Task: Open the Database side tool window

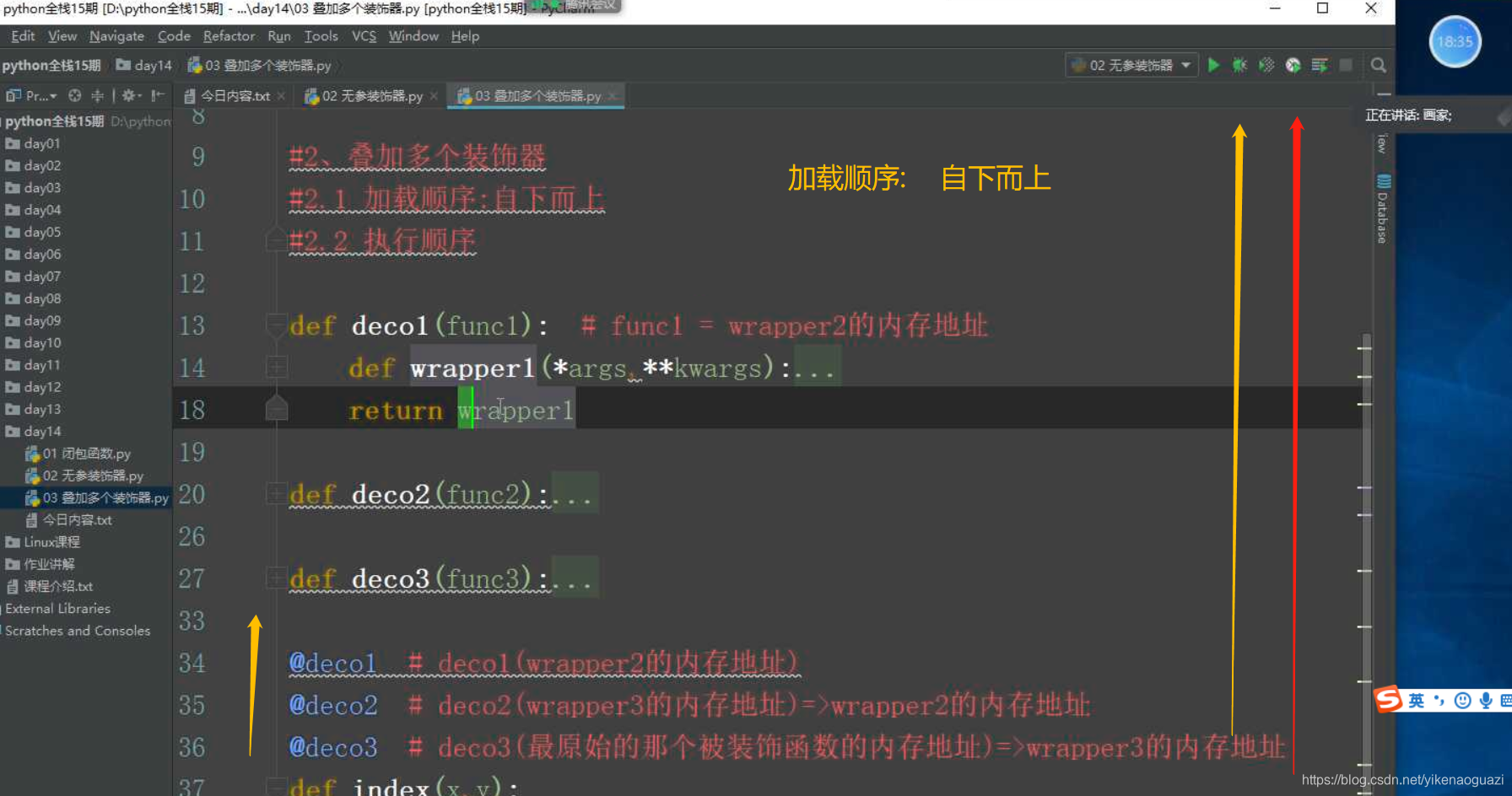Action: [1382, 209]
